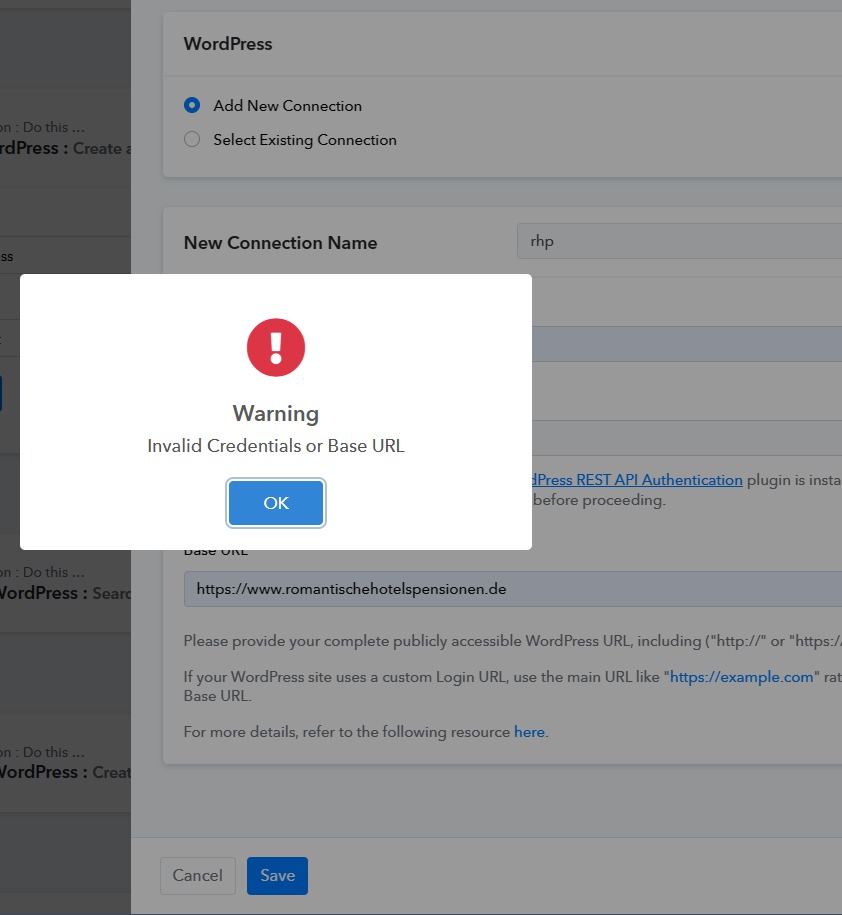Open the https://example.com link
This screenshot has height=915, width=842.
tap(741, 677)
